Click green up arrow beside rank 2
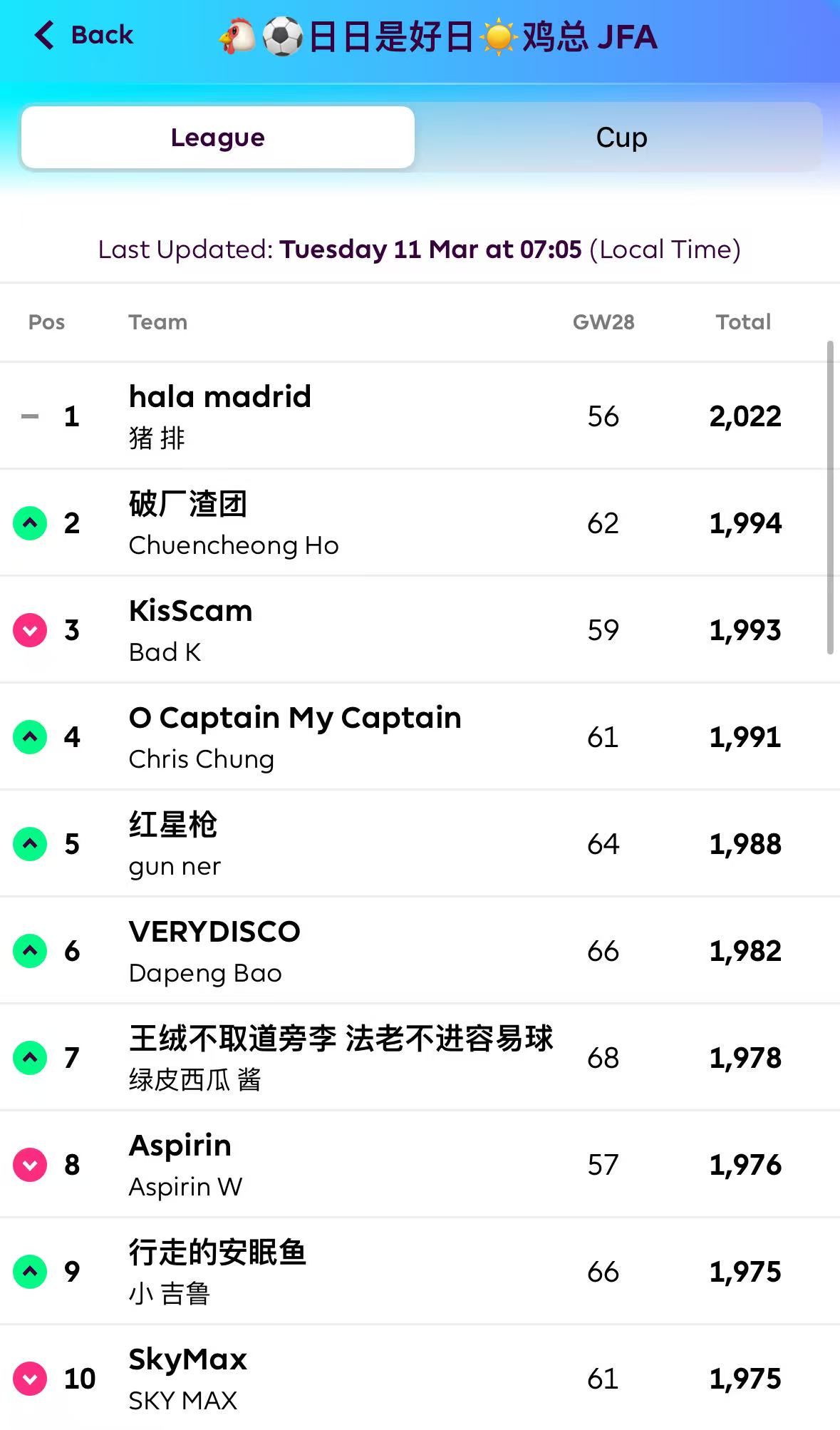The height and width of the screenshot is (1430, 840). pos(30,523)
